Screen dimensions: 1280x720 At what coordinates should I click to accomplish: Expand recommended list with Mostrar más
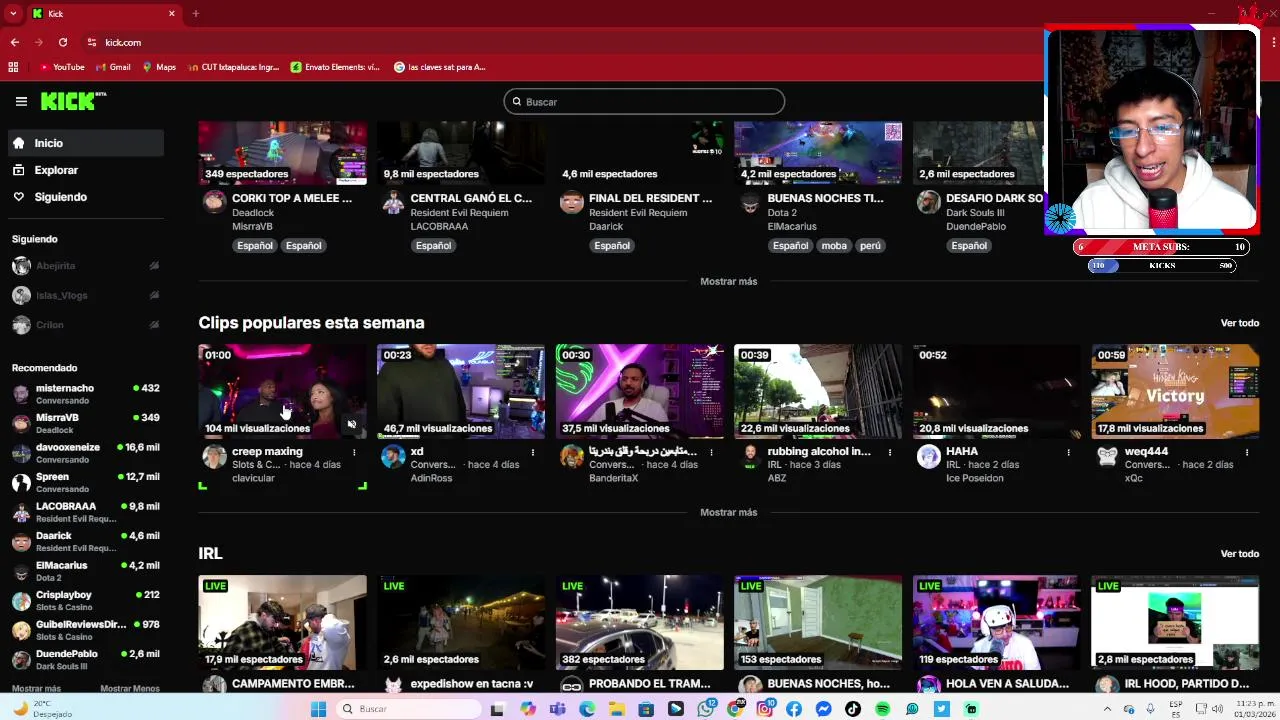tap(36, 688)
